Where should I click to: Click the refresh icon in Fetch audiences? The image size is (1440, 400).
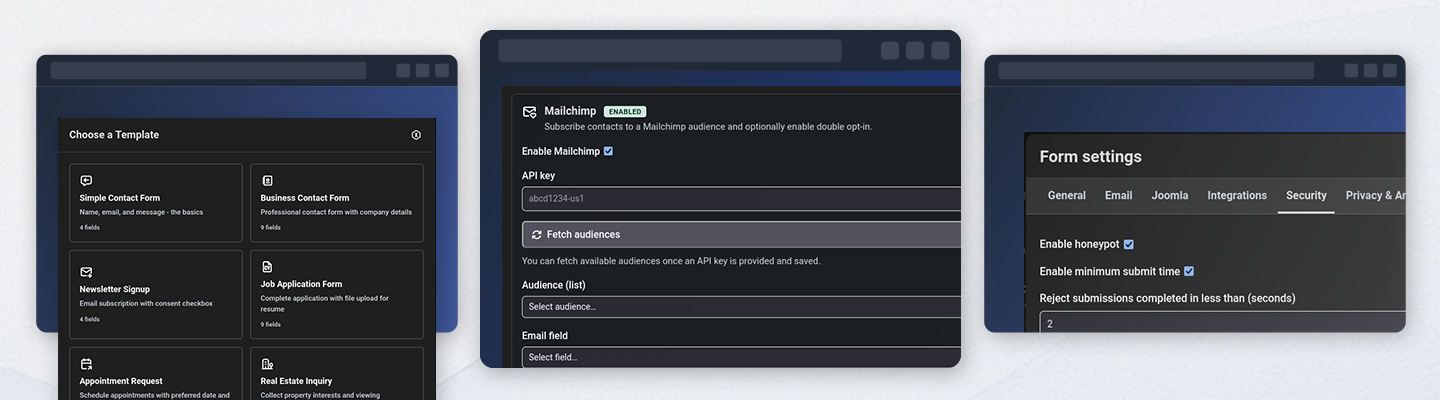[537, 234]
